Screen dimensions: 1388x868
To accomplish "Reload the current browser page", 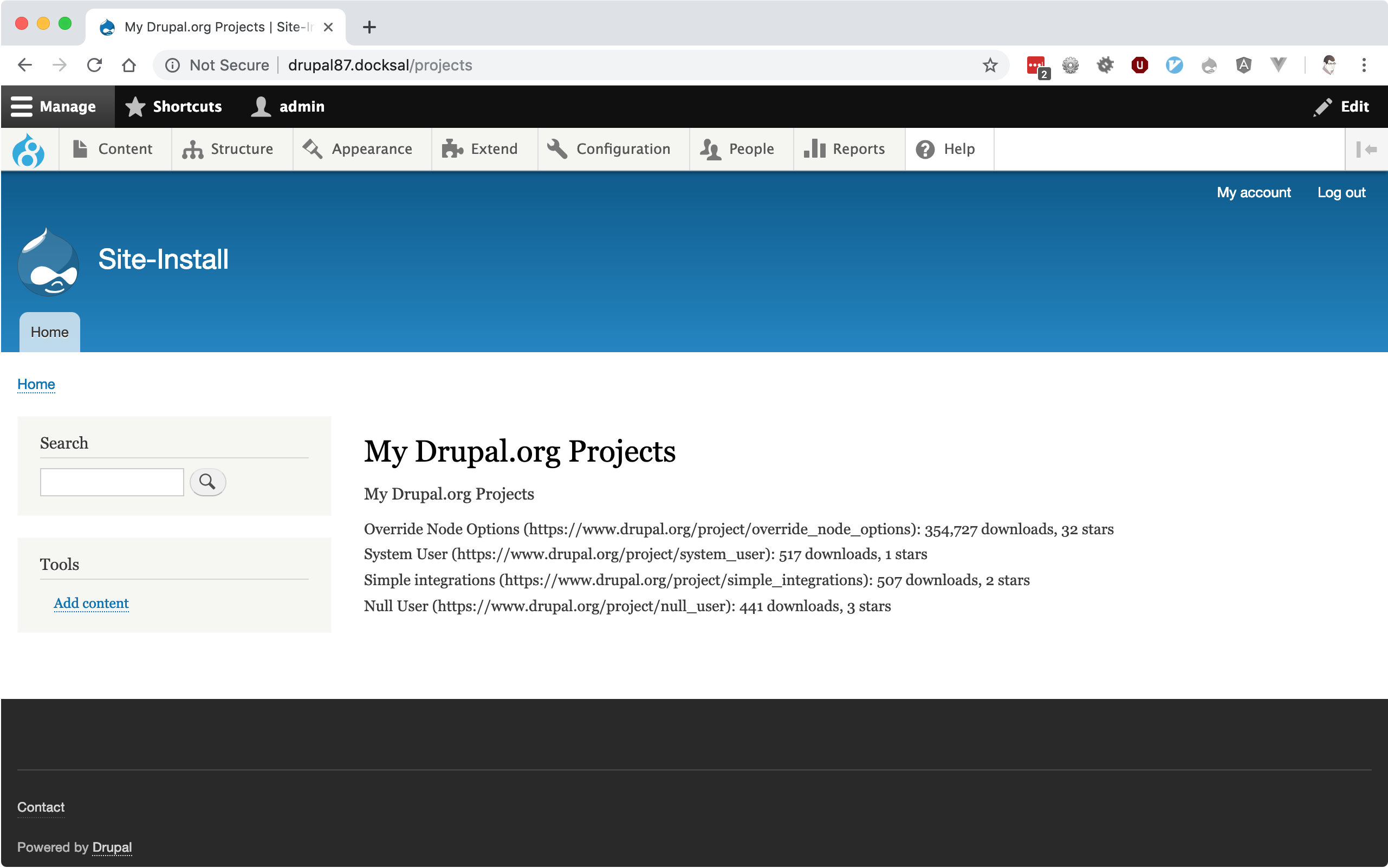I will tap(95, 66).
